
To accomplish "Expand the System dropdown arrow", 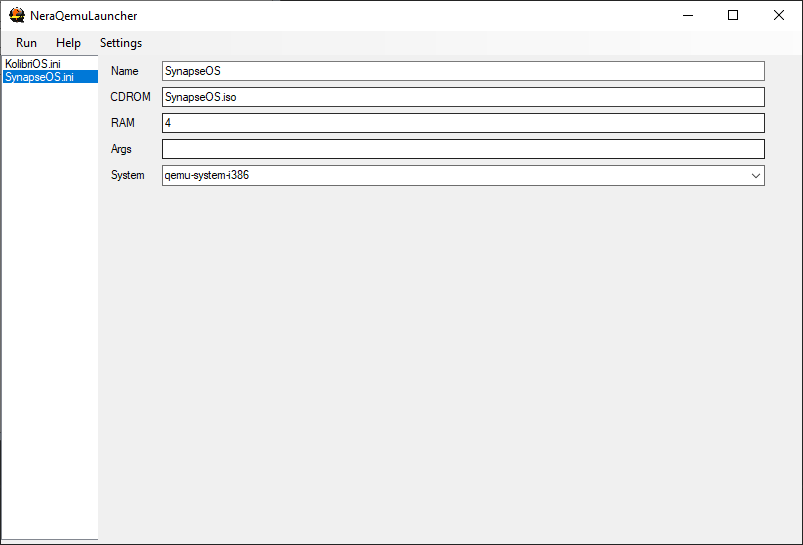I will (755, 176).
